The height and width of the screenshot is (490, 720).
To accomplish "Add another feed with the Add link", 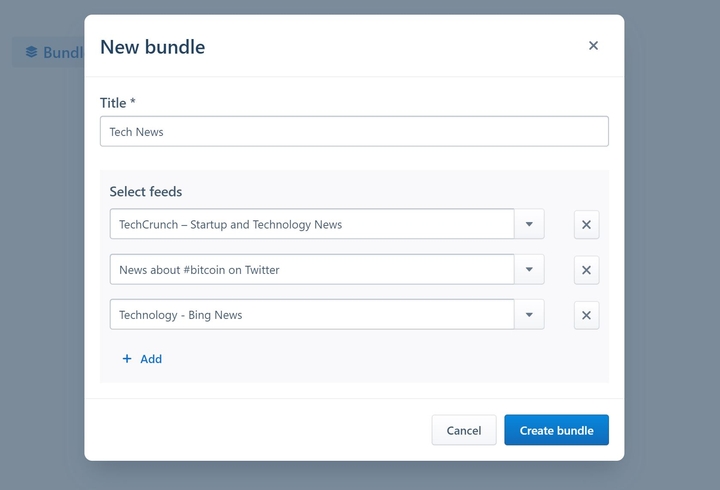I will point(142,359).
